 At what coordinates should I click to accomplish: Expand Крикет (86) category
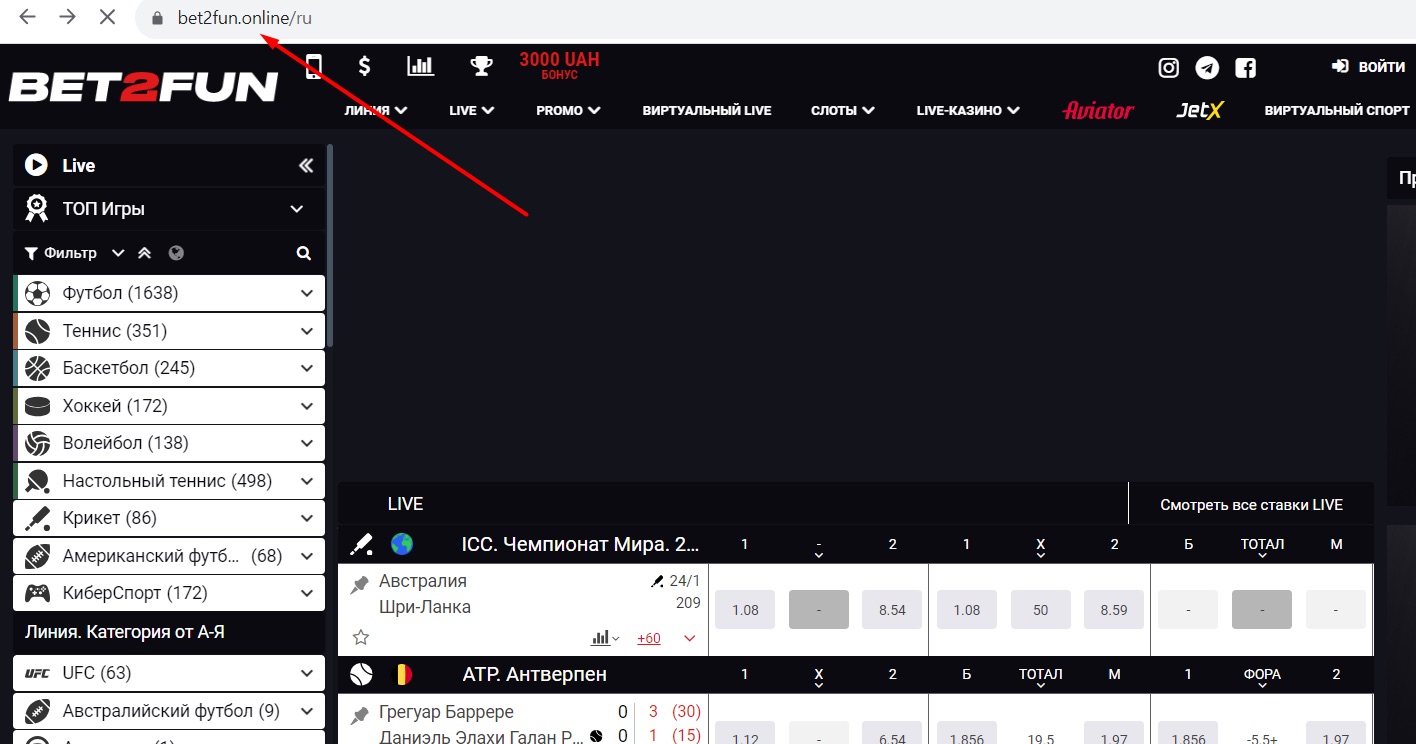pos(169,518)
